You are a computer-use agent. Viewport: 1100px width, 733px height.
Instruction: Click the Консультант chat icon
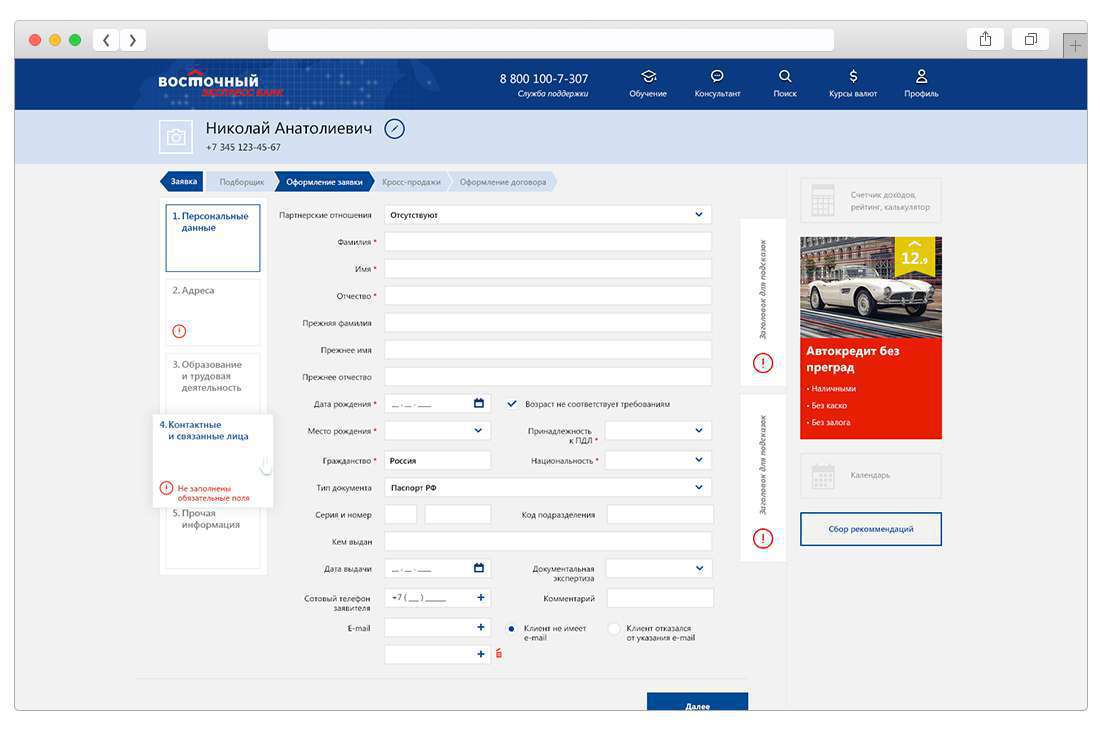pyautogui.click(x=717, y=77)
